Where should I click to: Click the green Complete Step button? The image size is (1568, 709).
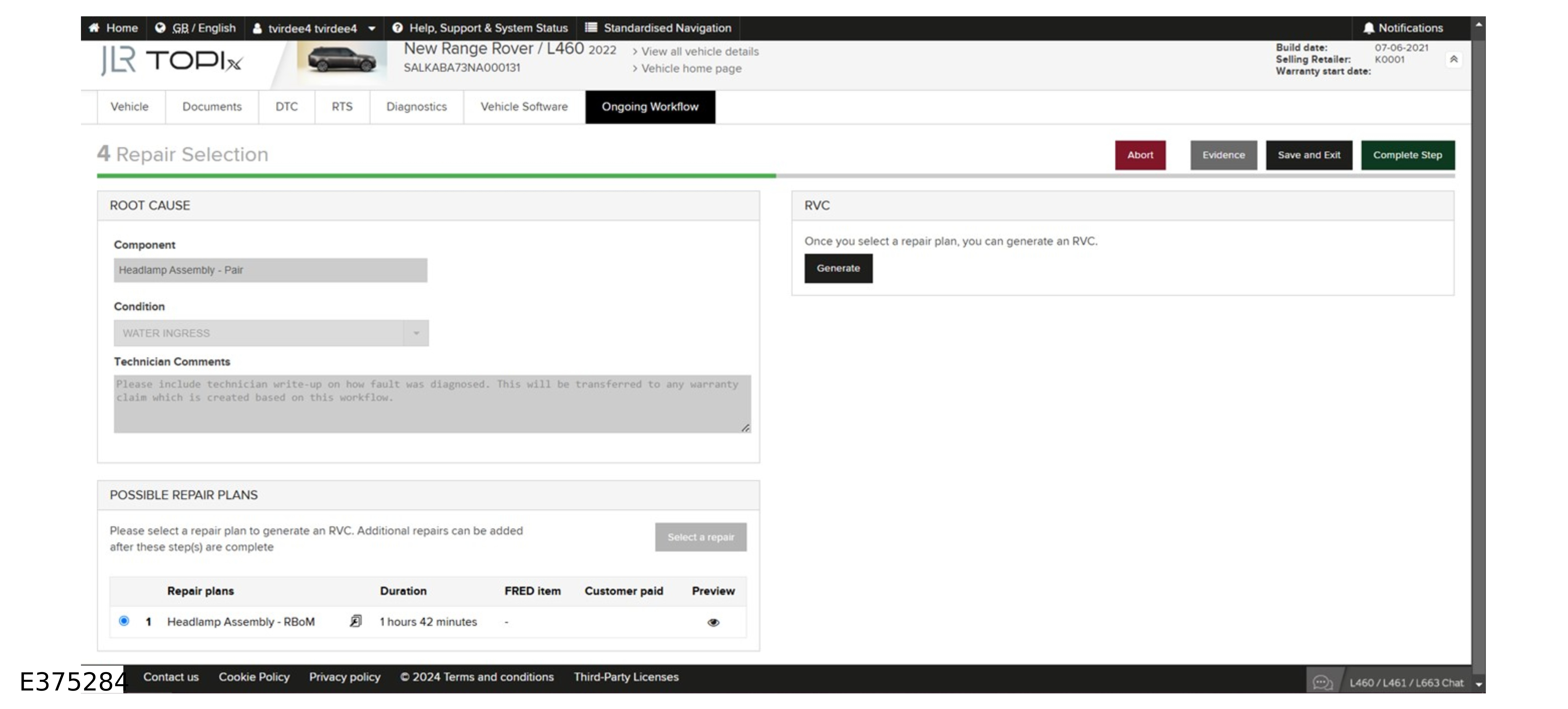1407,155
